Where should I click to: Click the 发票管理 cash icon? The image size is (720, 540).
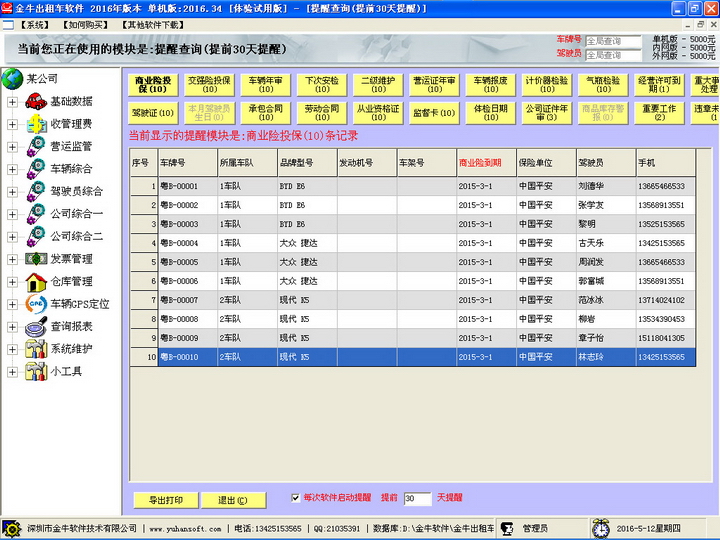[35, 259]
